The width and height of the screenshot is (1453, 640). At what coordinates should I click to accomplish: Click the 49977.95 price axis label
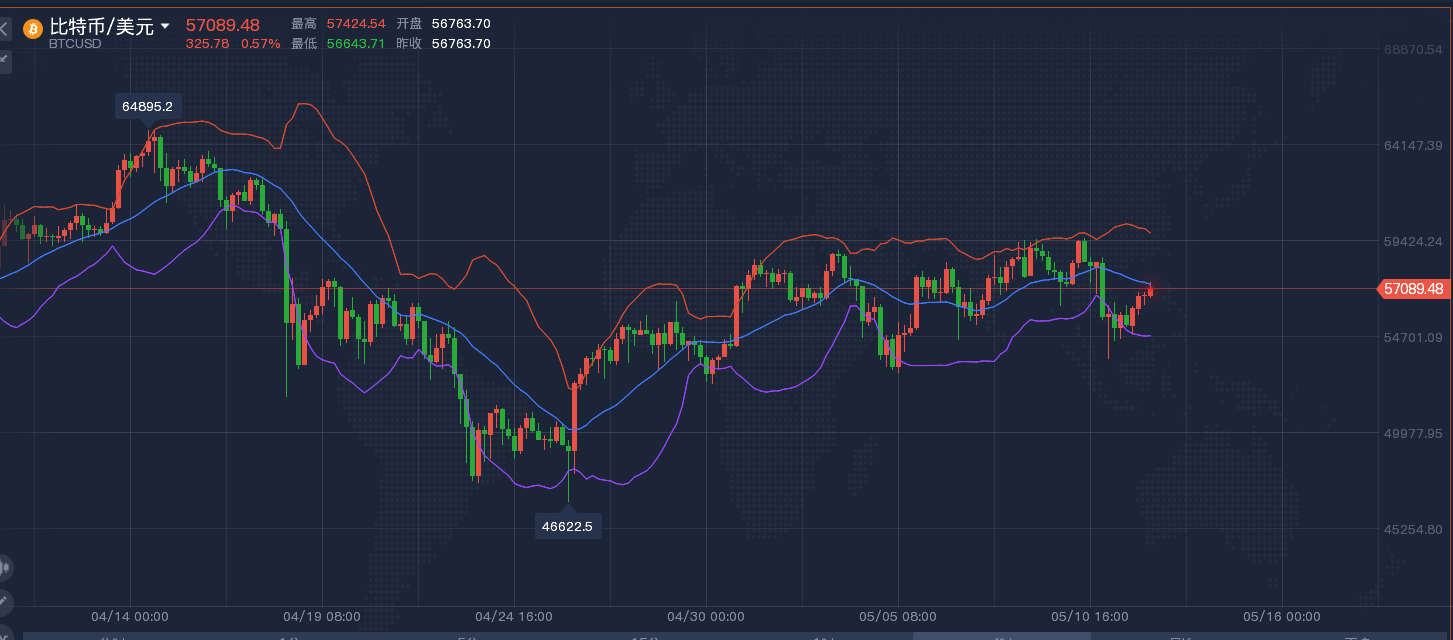(1412, 433)
